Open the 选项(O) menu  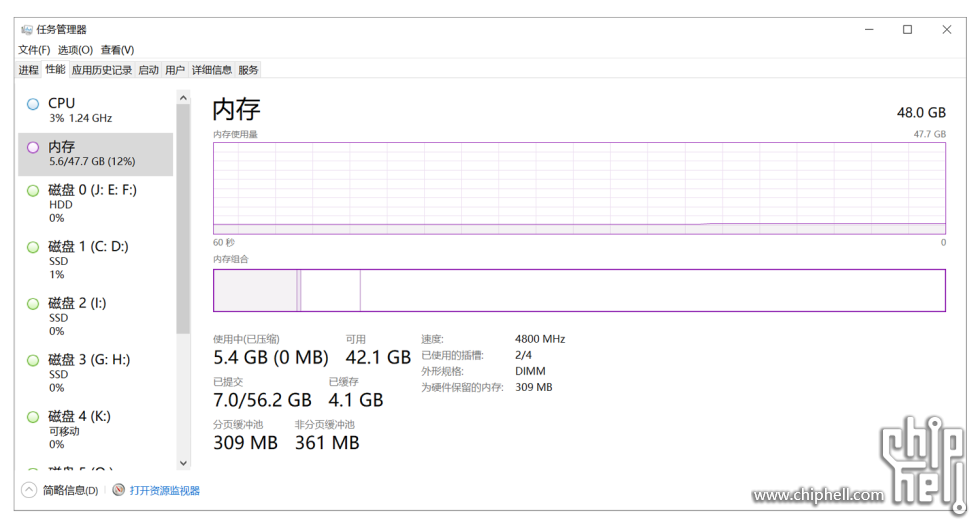[75, 50]
